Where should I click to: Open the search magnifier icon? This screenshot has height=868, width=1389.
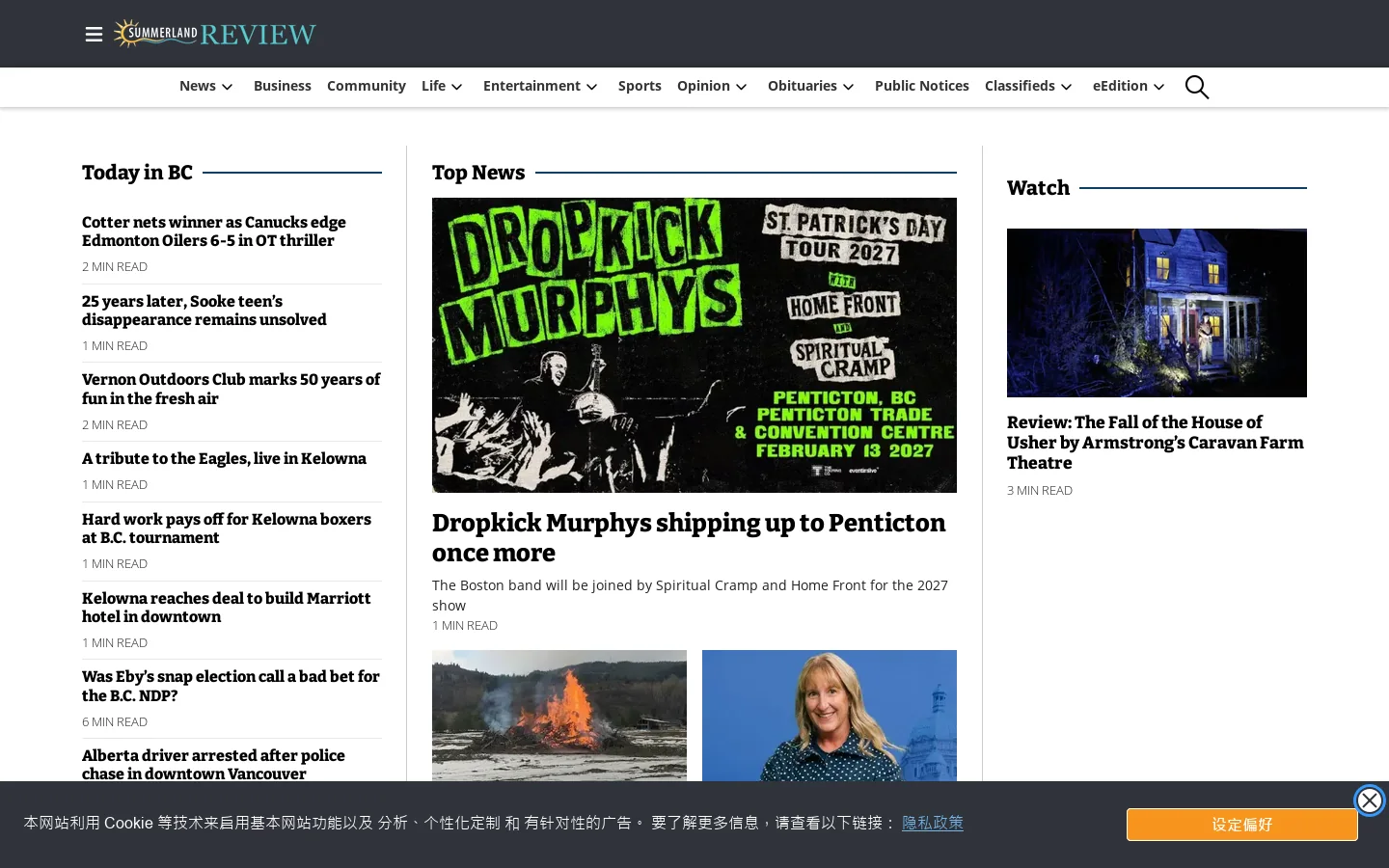(1197, 87)
